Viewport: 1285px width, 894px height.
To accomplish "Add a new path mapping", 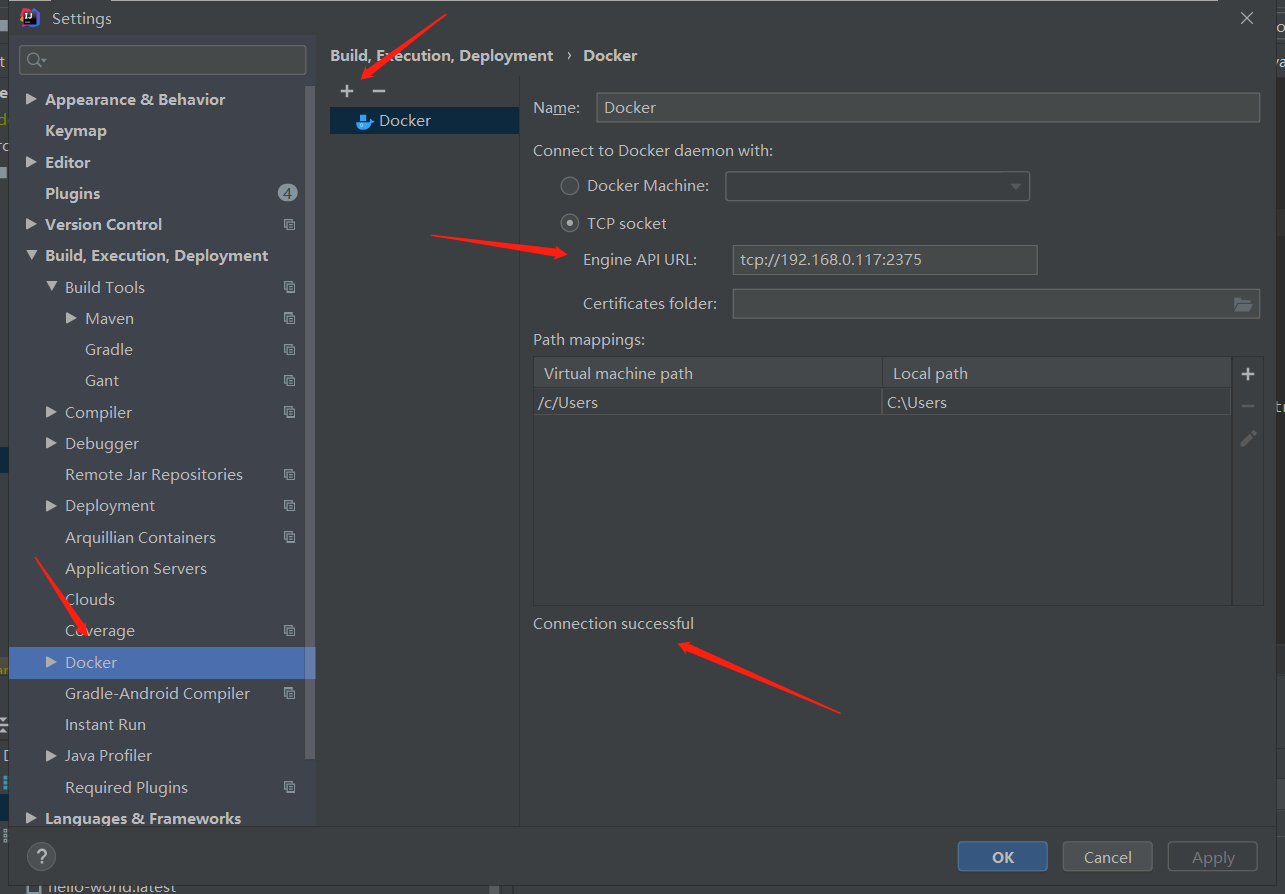I will (x=1248, y=374).
